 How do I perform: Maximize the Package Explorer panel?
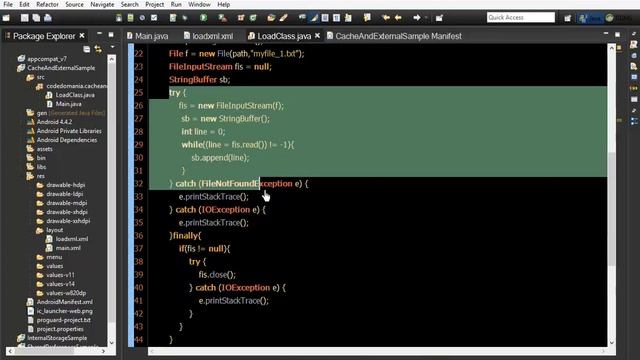111,35
